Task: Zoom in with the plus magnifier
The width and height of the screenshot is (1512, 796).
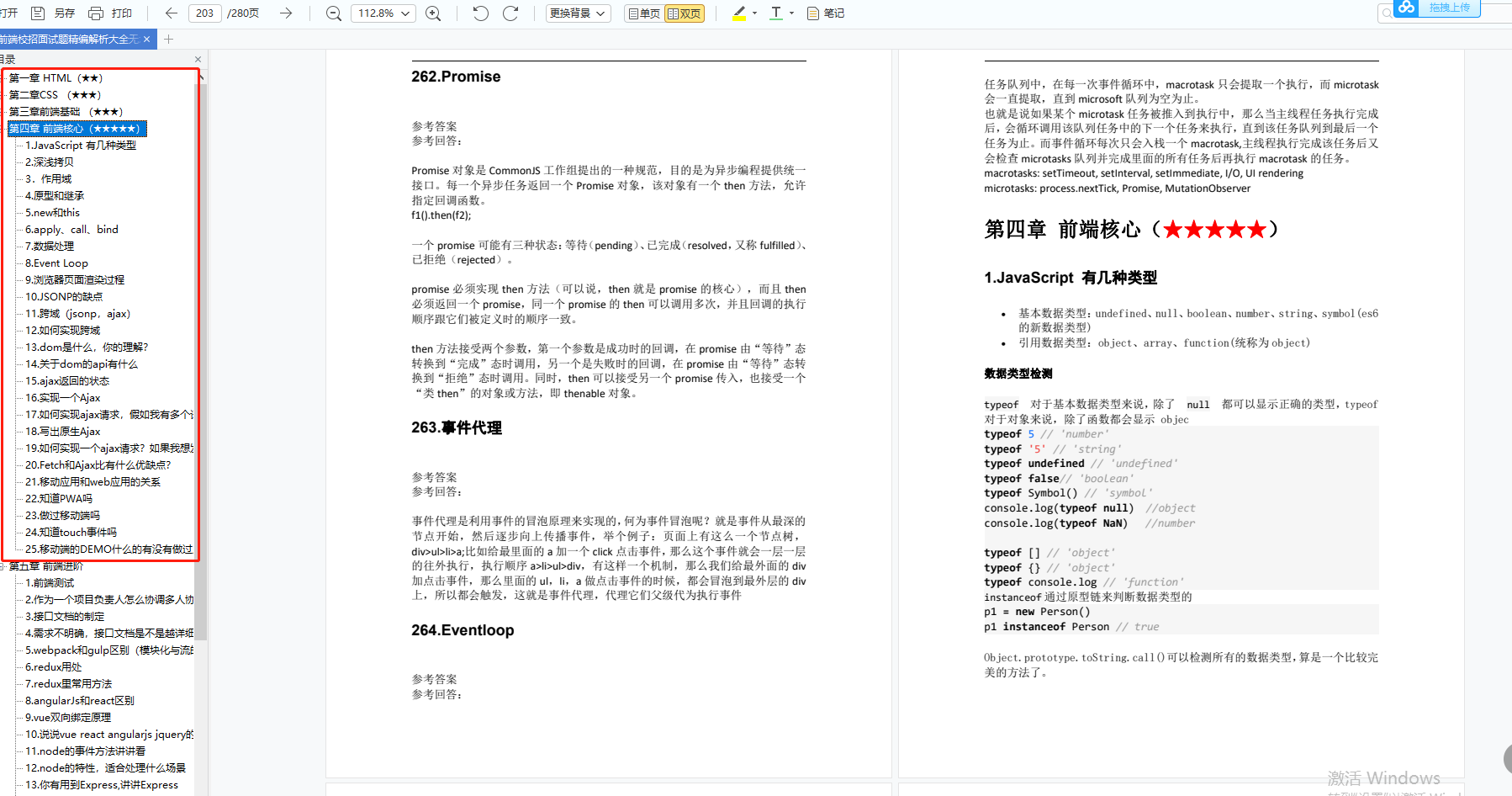Action: [x=433, y=13]
